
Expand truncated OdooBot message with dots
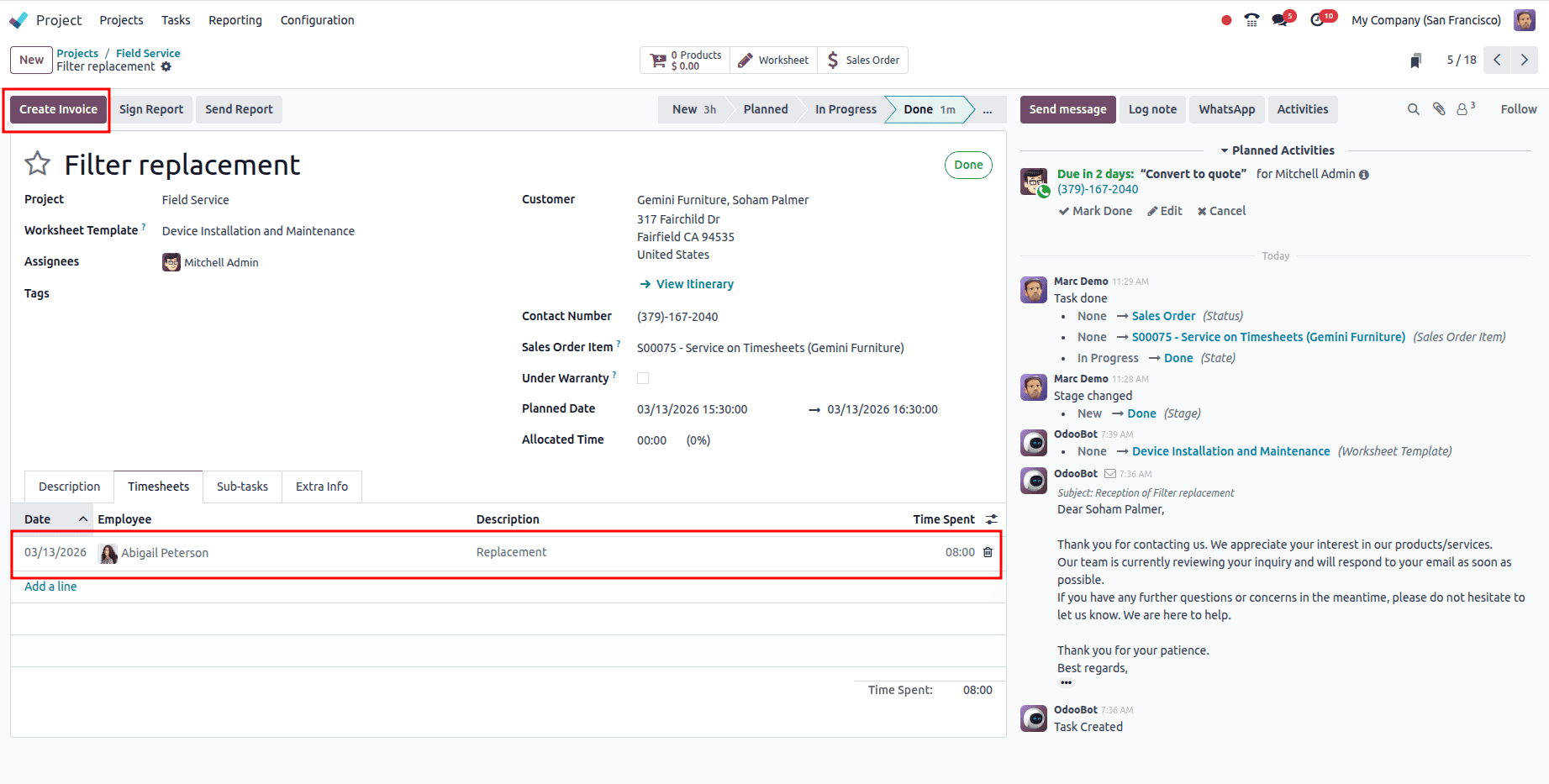point(1065,682)
